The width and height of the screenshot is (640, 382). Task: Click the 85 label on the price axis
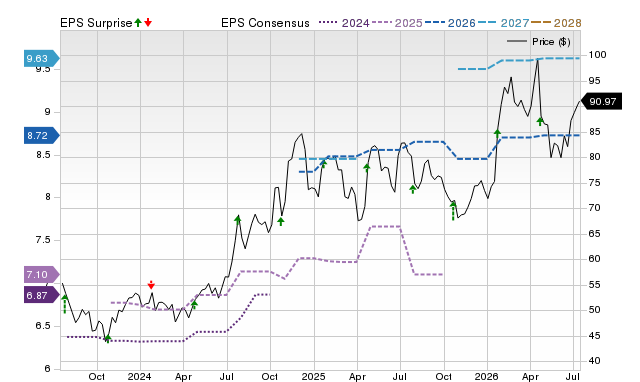pos(594,132)
